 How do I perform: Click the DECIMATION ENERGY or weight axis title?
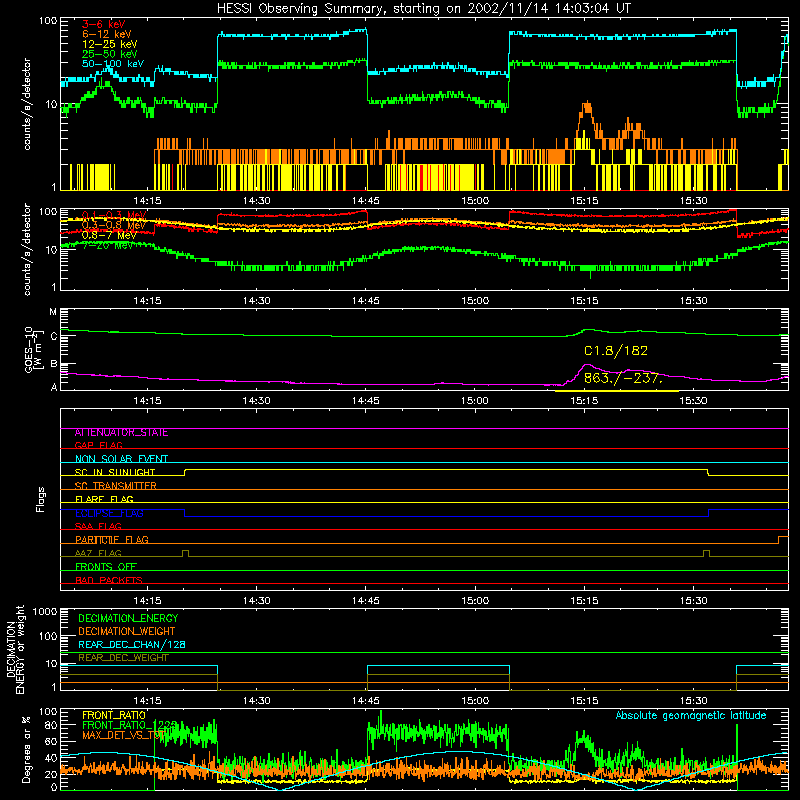pyautogui.click(x=15, y=649)
